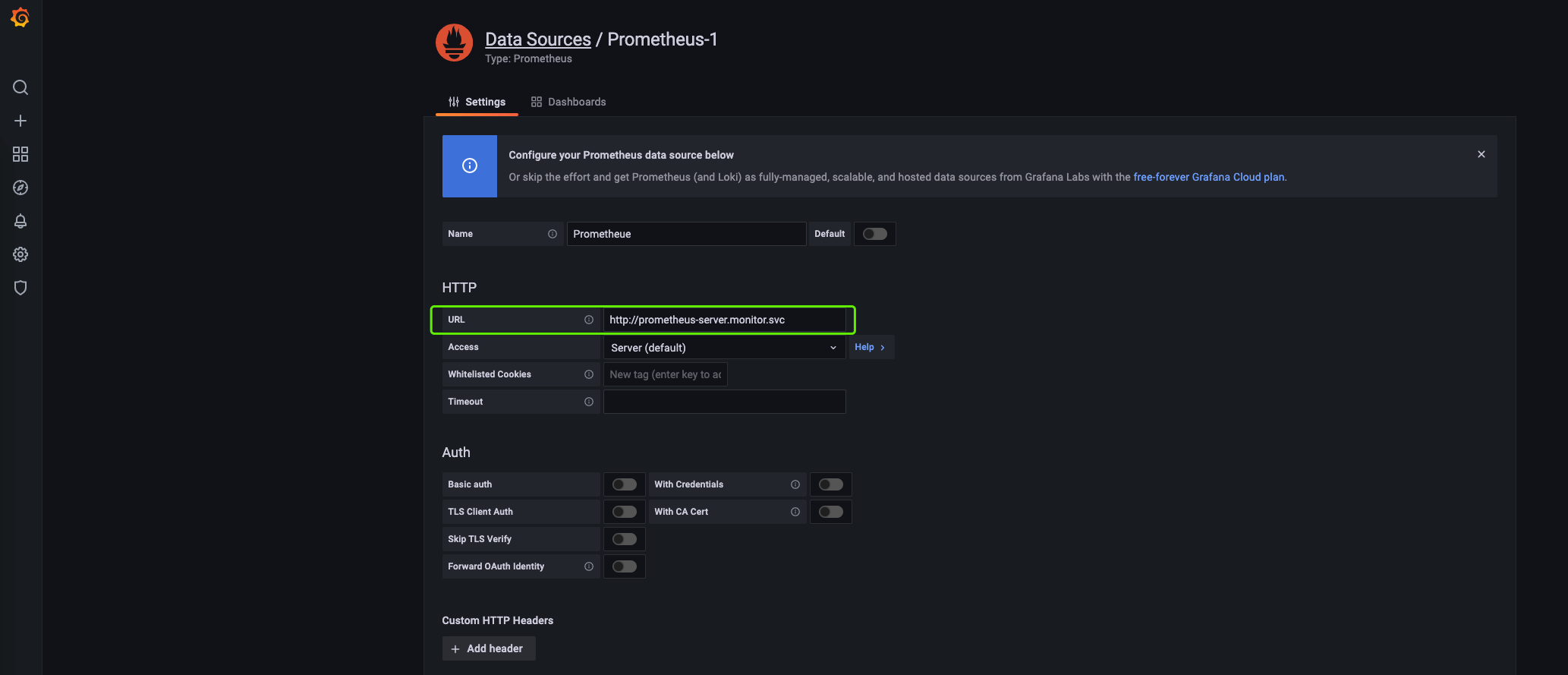
Task: Click the Grafana logo home icon
Action: tap(20, 18)
